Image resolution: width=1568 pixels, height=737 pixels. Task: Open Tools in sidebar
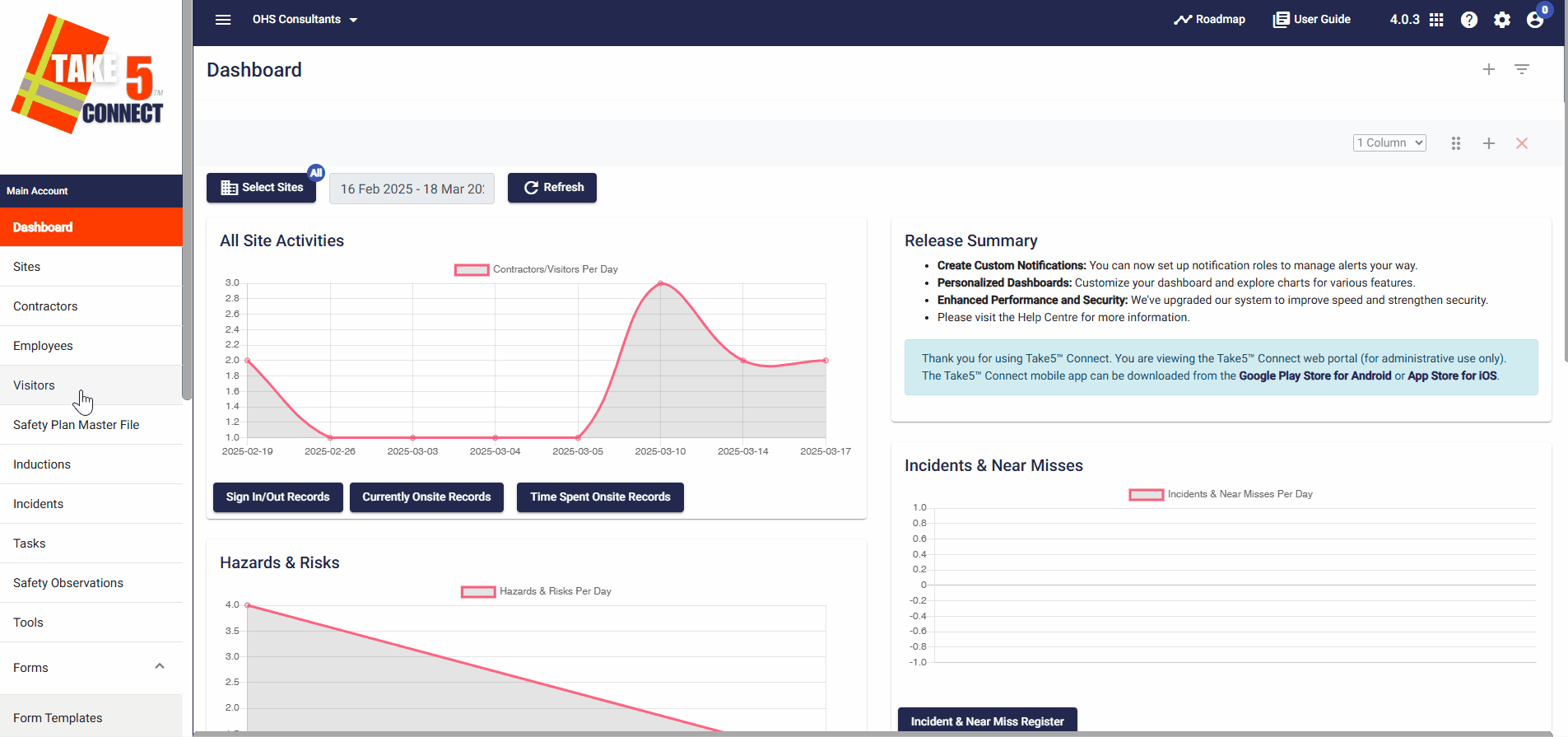click(91, 623)
